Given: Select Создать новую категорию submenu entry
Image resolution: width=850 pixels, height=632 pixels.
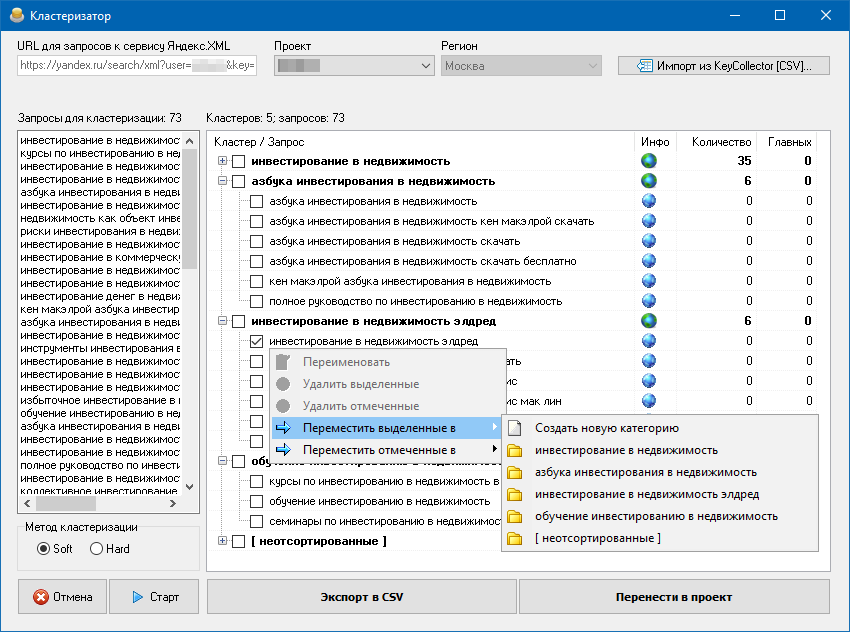Looking at the screenshot, I should pos(660,428).
